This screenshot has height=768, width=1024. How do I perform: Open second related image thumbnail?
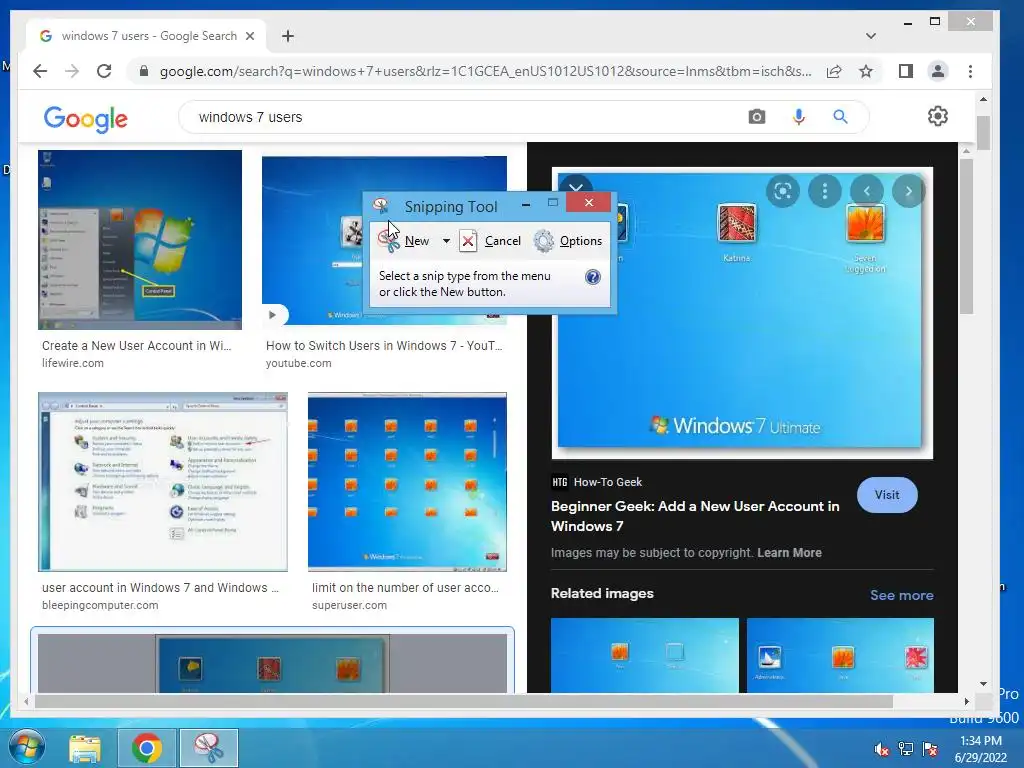(840, 655)
